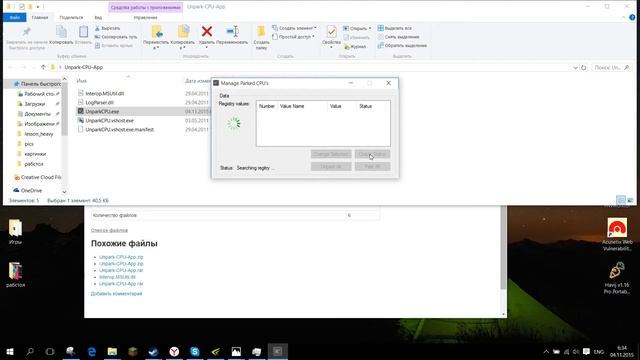
Task: Open the Interop.MSUtil.dll link under Похожие файлы
Action: 117,277
